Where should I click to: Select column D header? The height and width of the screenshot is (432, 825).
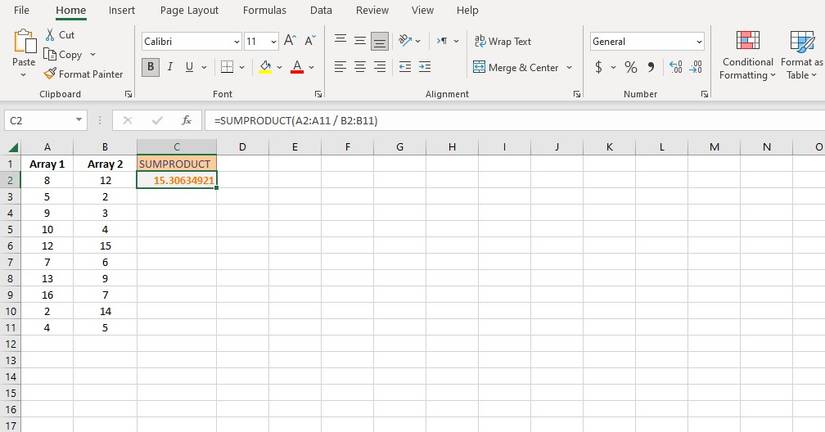click(x=242, y=147)
